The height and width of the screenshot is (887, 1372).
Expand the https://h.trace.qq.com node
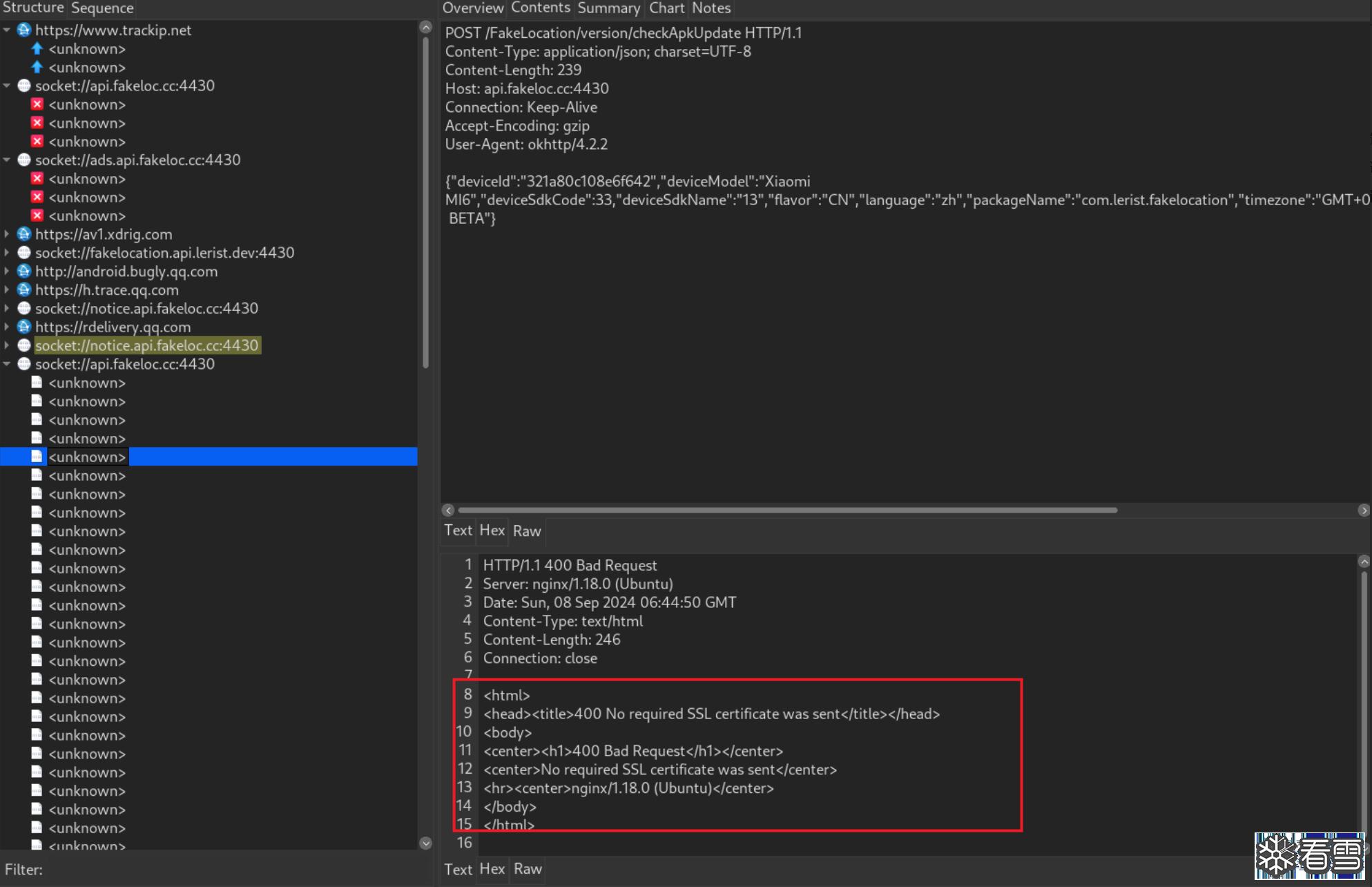coord(7,290)
